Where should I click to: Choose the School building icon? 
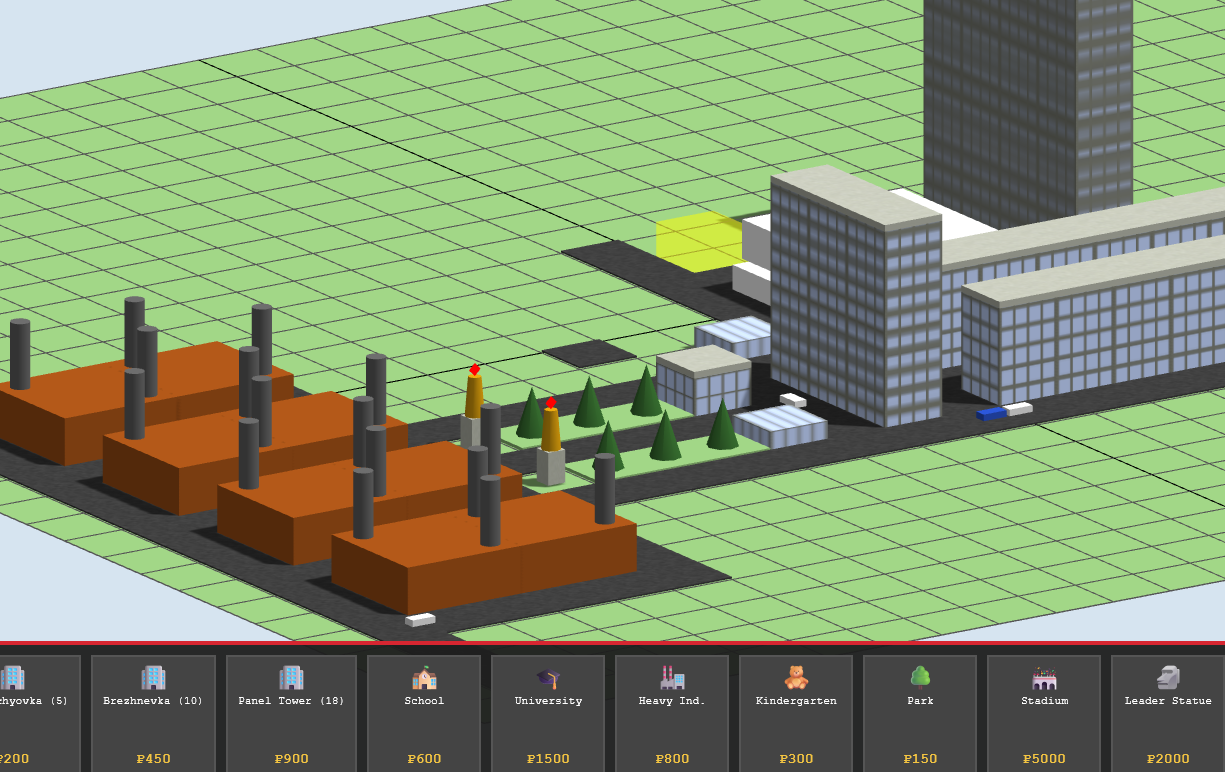[424, 678]
